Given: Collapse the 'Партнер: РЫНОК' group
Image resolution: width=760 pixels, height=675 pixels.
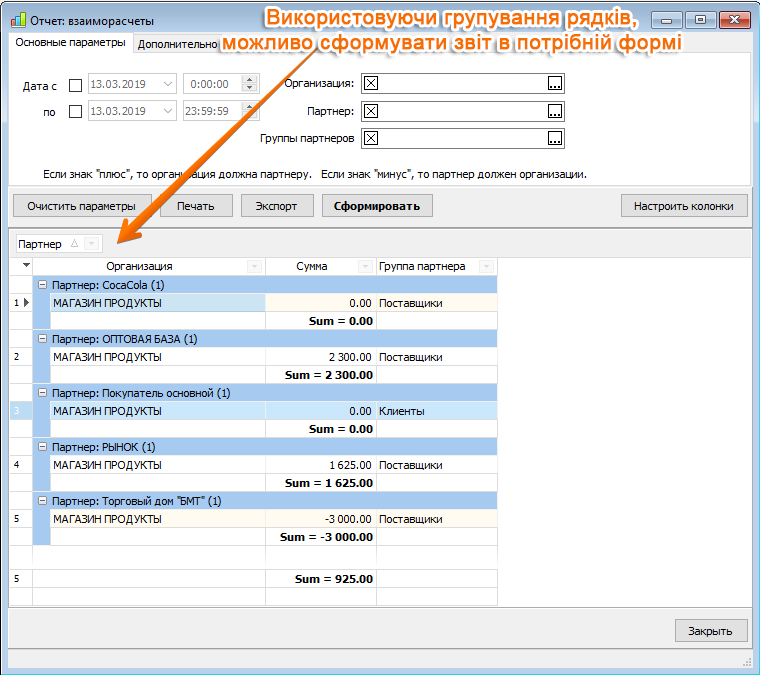Looking at the screenshot, I should pyautogui.click(x=43, y=446).
